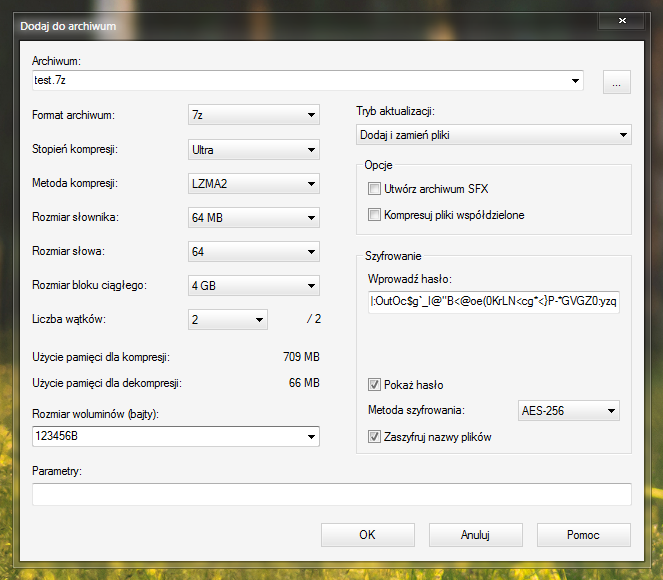Open the Archiwum path history dropdown arrow
This screenshot has height=580, width=663.
click(575, 80)
